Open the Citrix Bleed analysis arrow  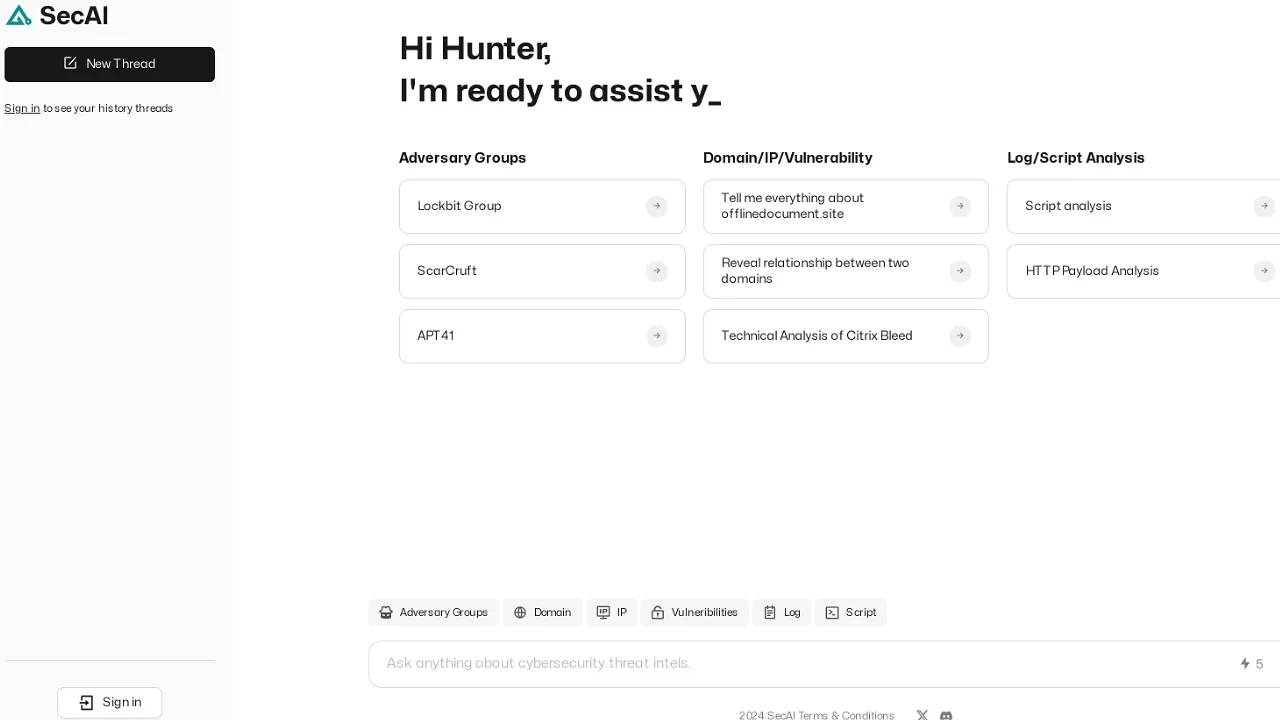pyautogui.click(x=960, y=336)
